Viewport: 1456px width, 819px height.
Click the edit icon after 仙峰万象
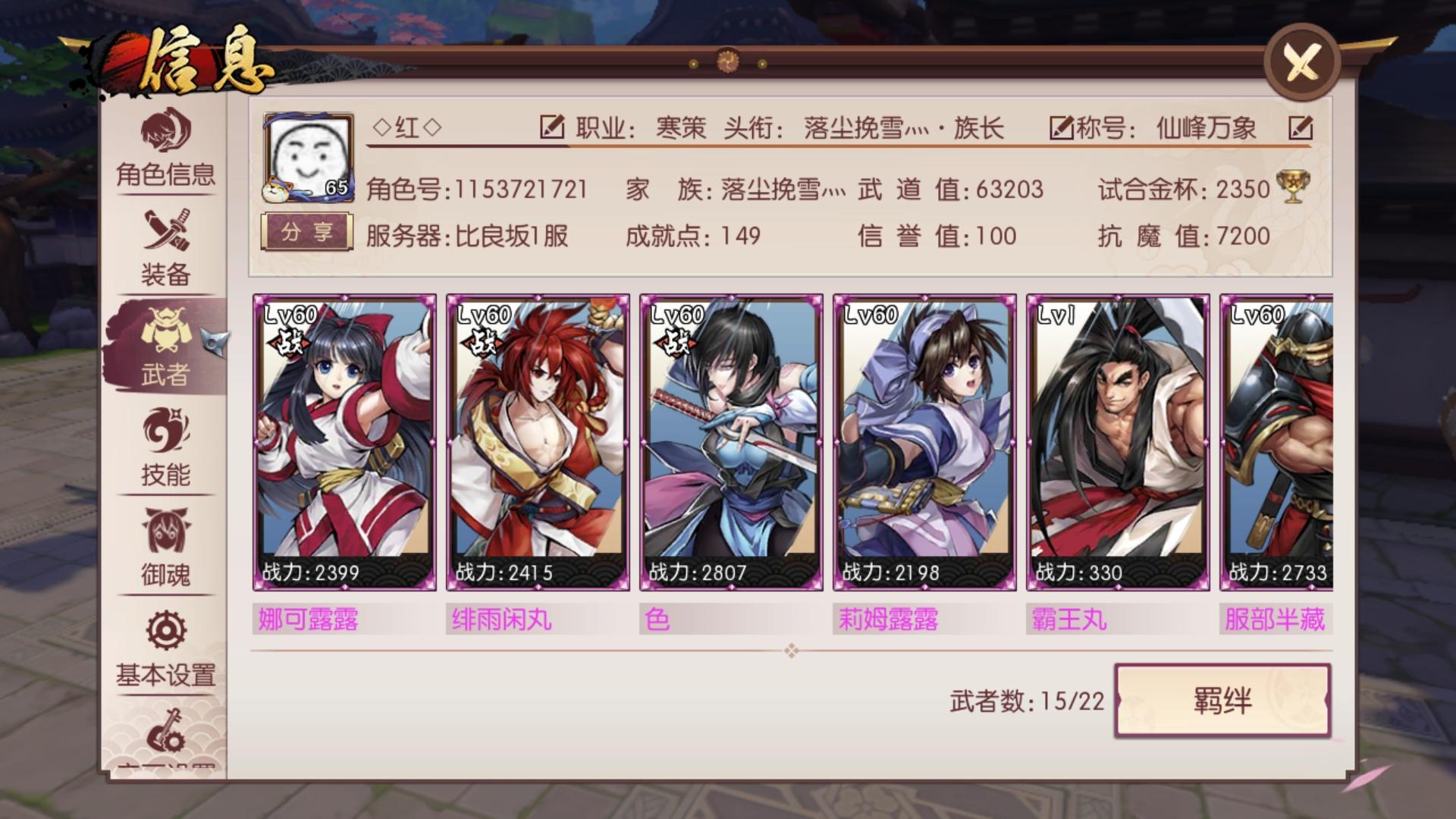point(1301,127)
